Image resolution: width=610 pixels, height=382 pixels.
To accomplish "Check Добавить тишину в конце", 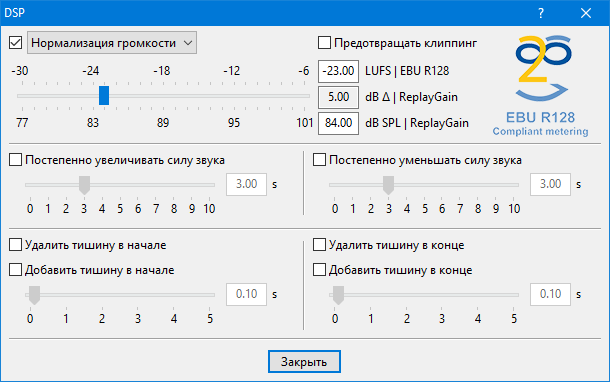I will click(x=319, y=270).
